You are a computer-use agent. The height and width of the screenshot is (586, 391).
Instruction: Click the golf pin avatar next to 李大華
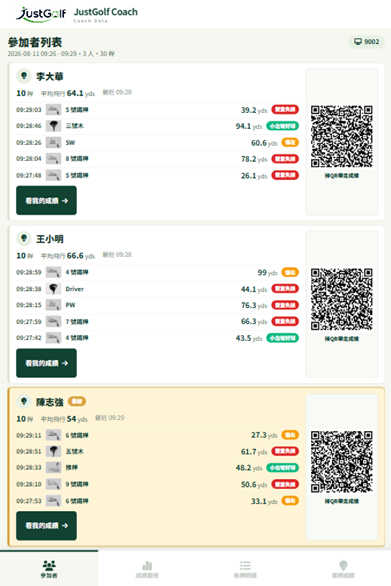point(24,76)
